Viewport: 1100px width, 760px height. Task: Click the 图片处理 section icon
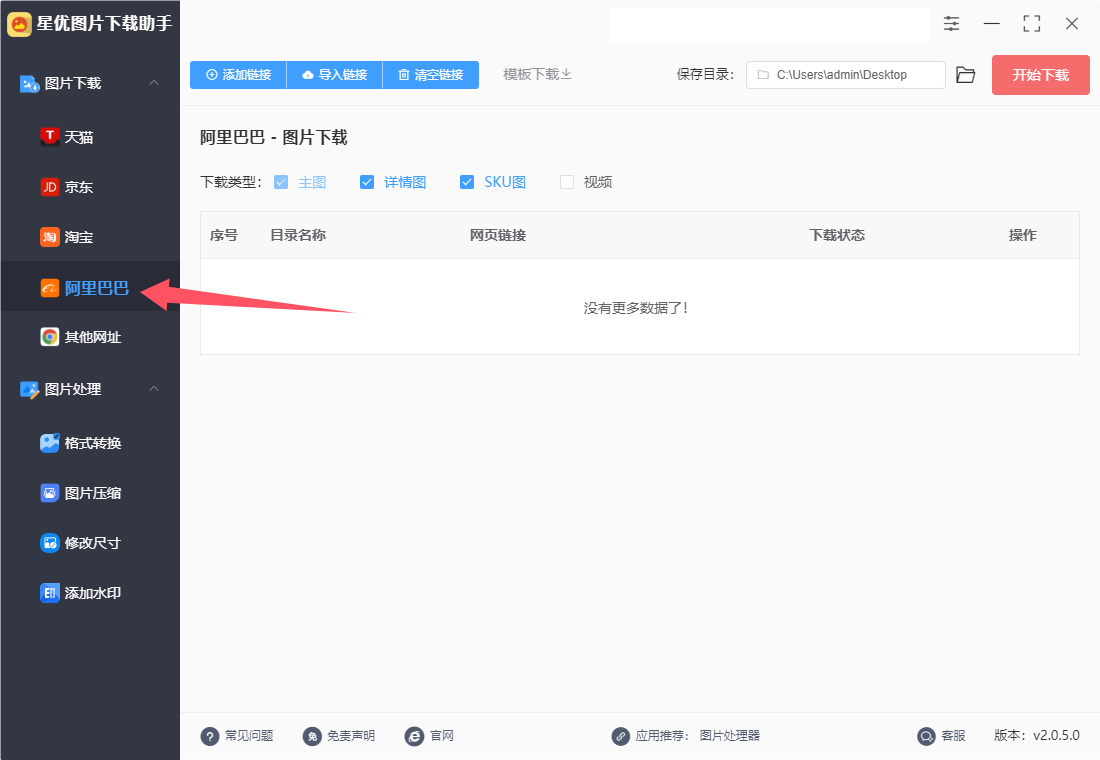(29, 389)
